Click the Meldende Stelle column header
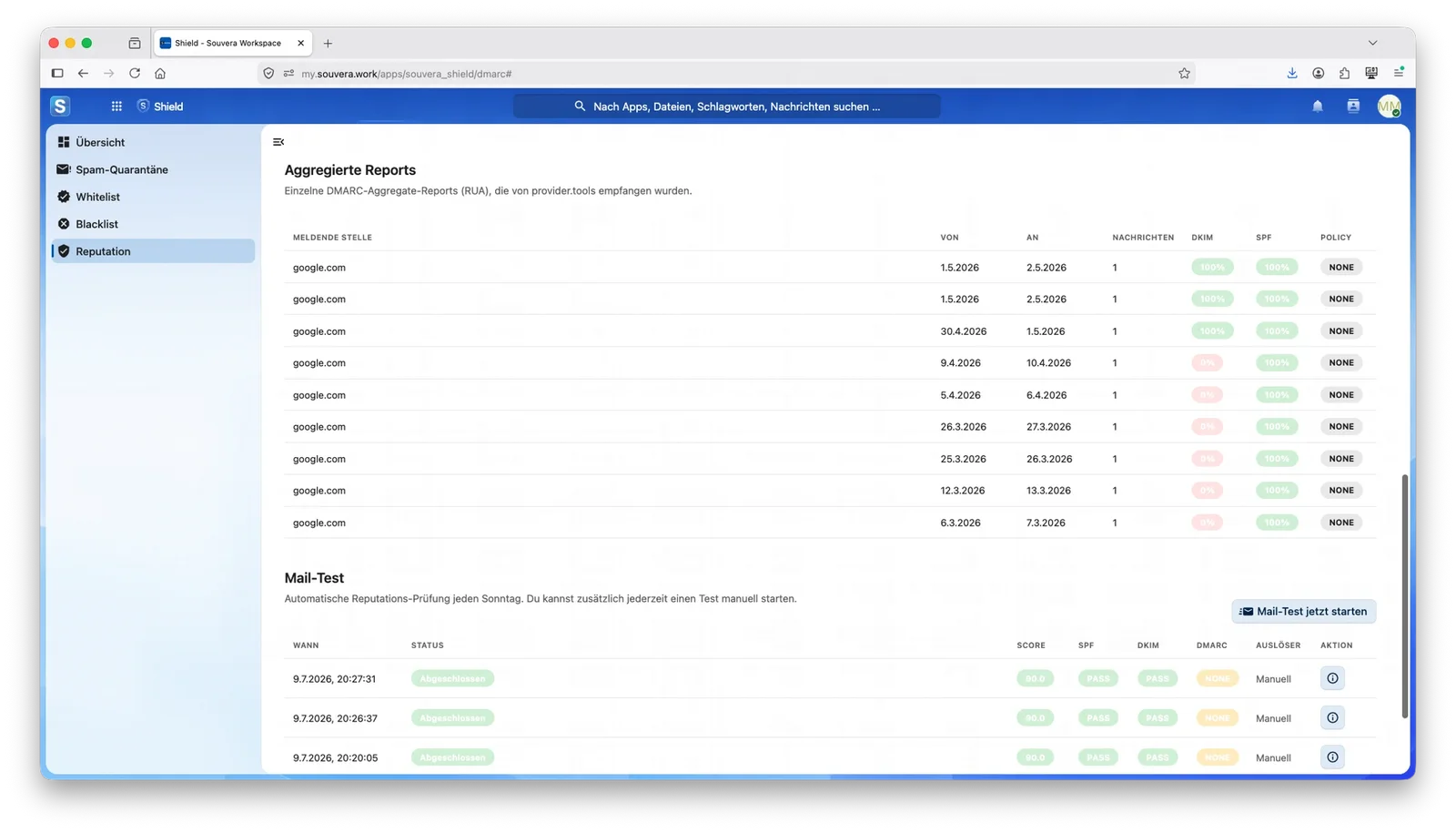The image size is (1456, 833). pos(332,238)
